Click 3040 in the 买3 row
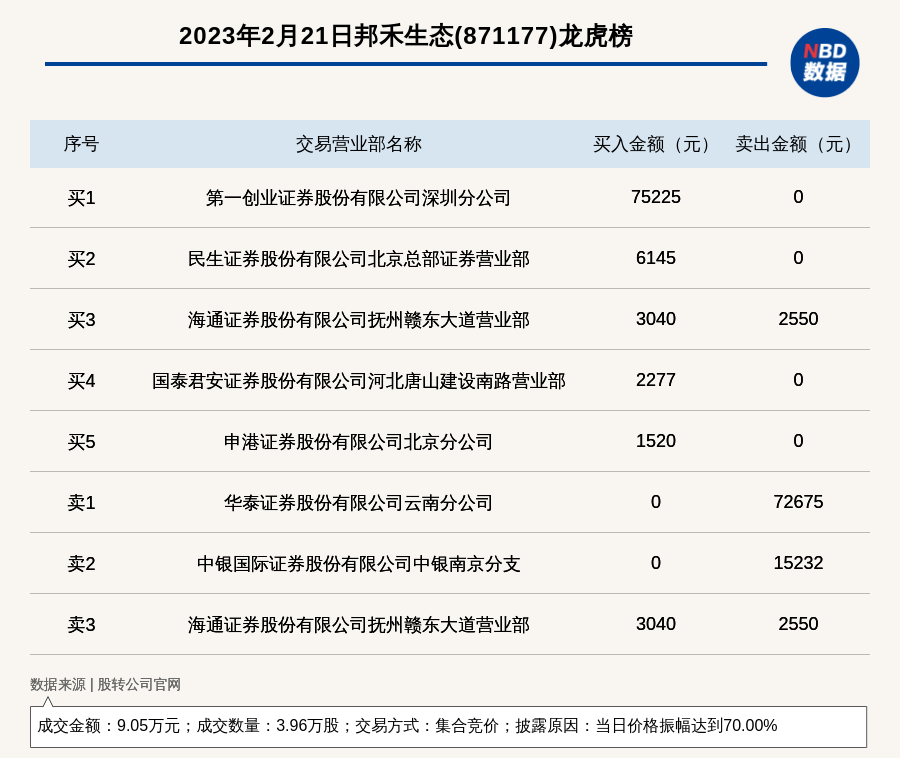 click(655, 319)
